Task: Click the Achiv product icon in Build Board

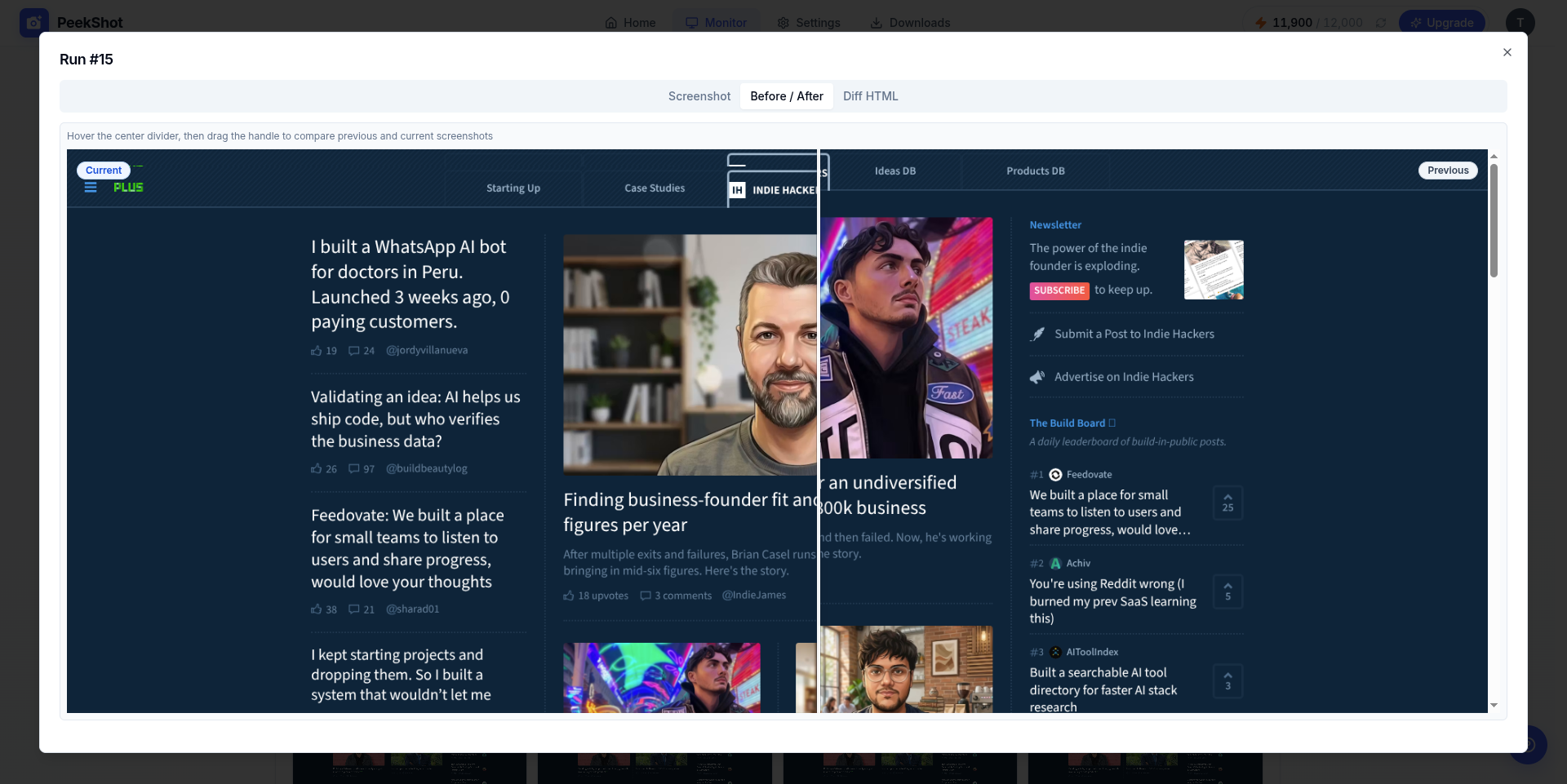Action: tap(1055, 564)
